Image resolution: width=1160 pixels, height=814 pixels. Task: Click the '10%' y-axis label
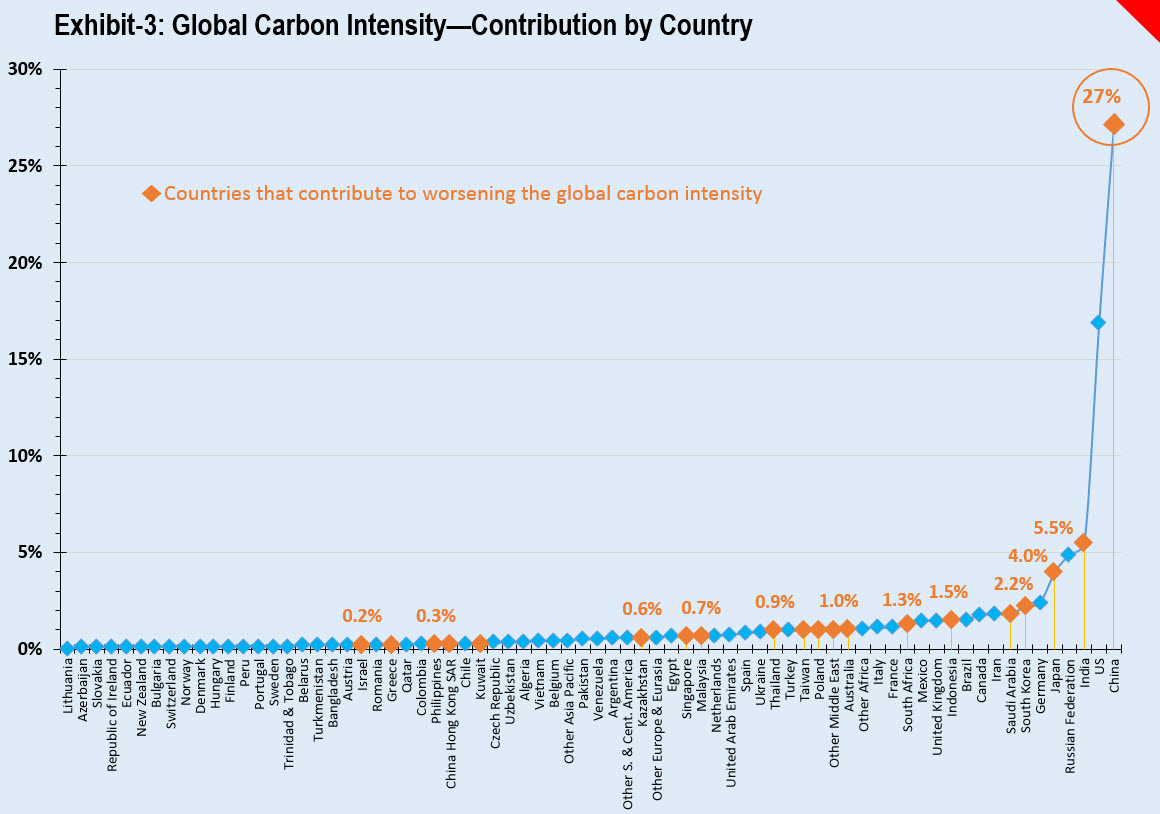pos(25,456)
